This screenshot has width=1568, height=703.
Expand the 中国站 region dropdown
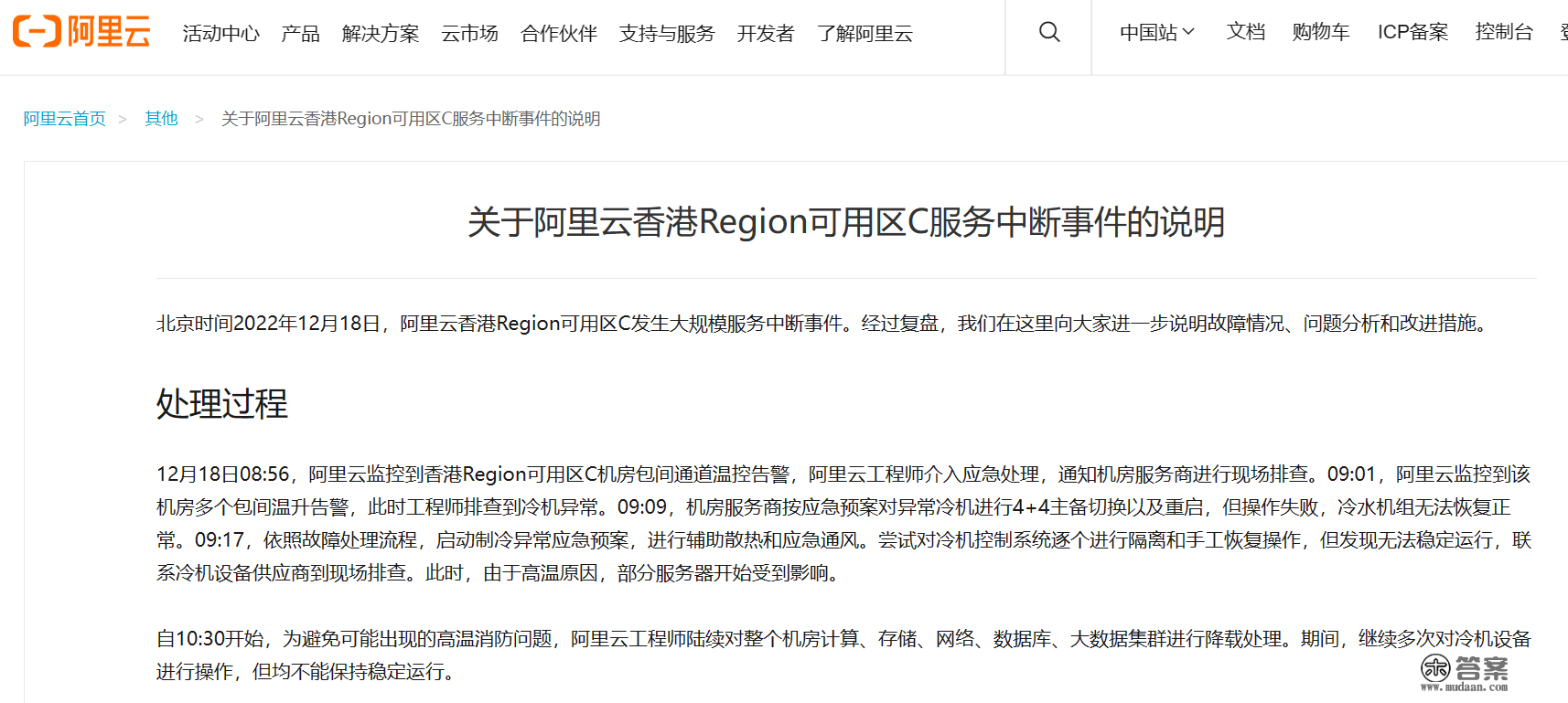(1157, 32)
